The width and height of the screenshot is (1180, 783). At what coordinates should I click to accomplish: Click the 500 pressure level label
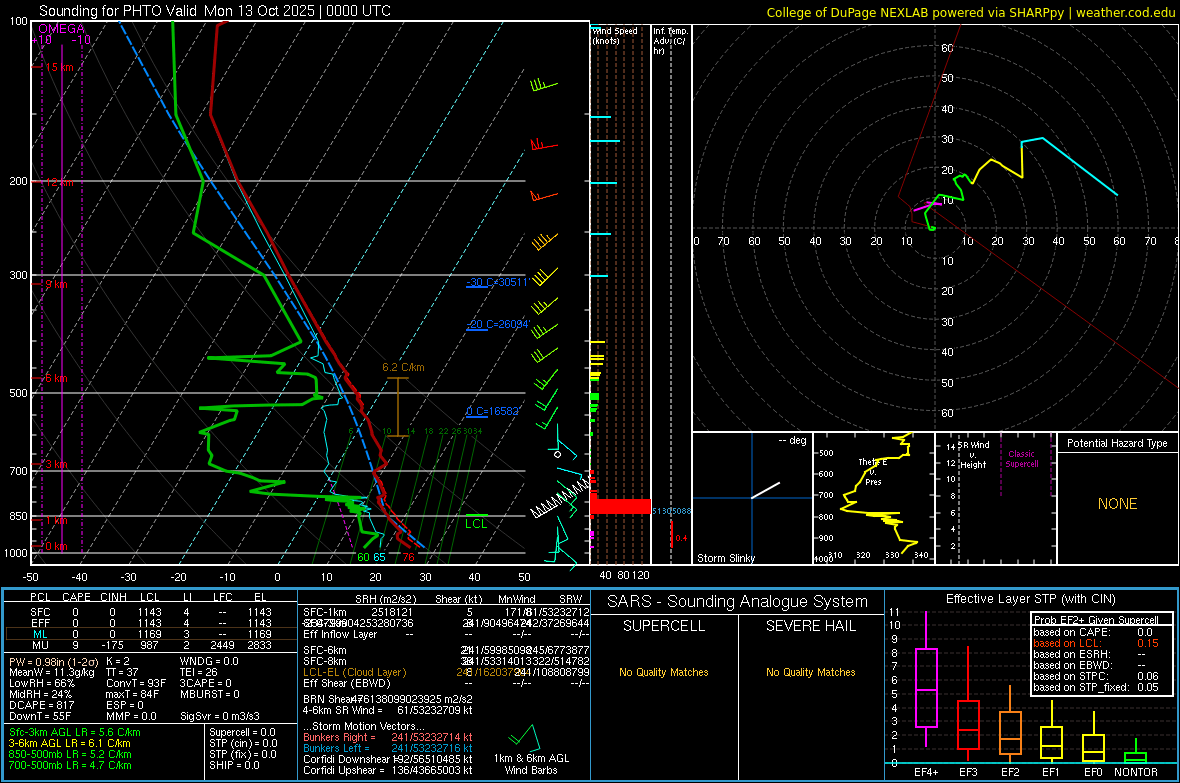(18, 393)
